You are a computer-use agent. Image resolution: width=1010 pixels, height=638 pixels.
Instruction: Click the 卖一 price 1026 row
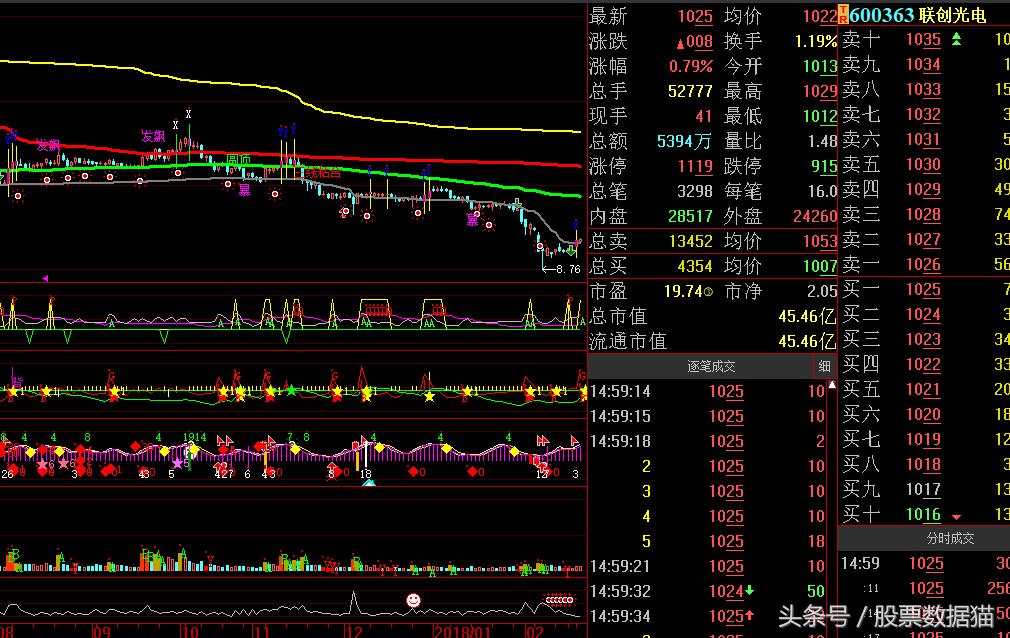pyautogui.click(x=923, y=265)
